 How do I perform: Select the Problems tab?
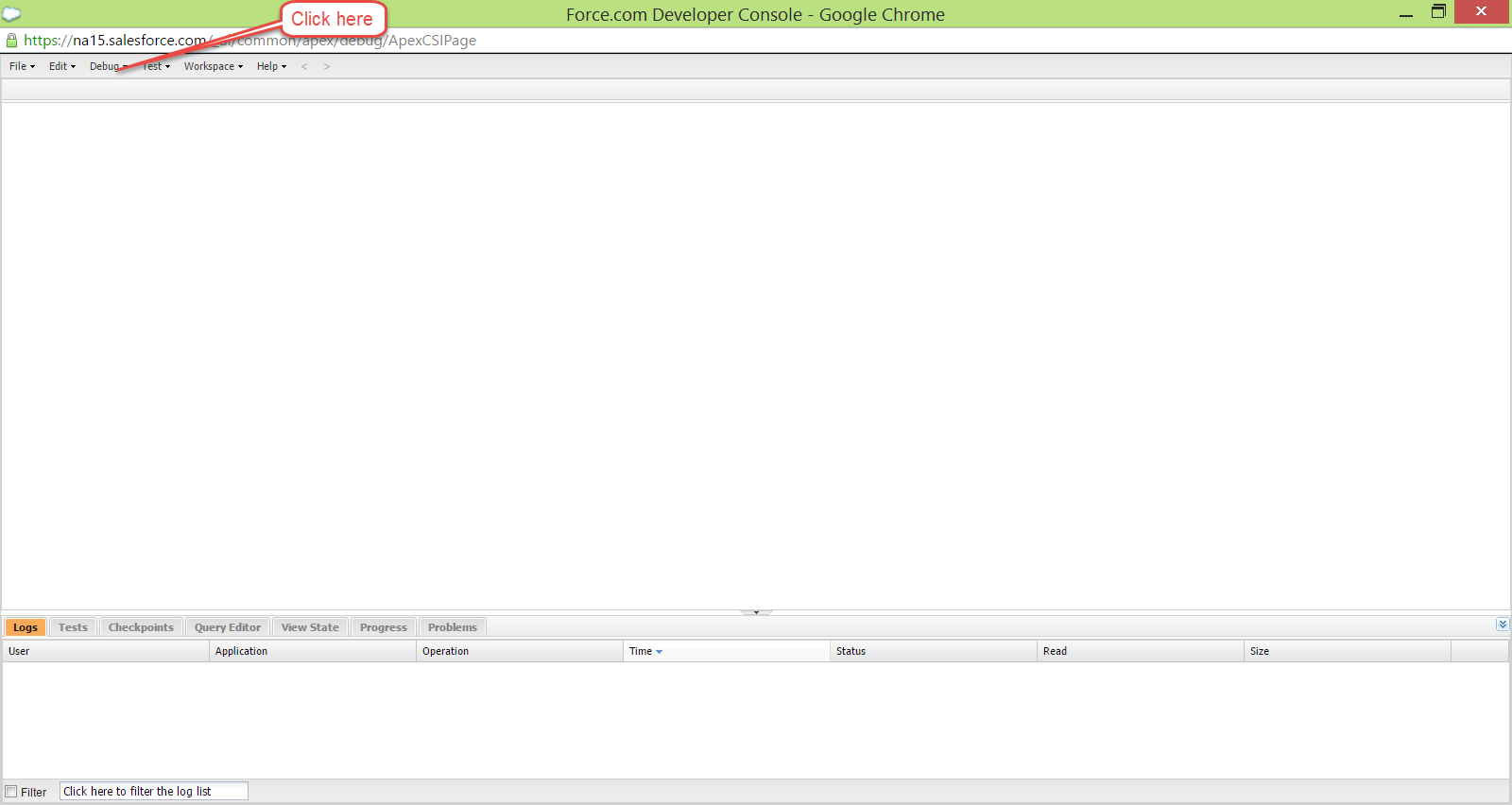pos(453,627)
